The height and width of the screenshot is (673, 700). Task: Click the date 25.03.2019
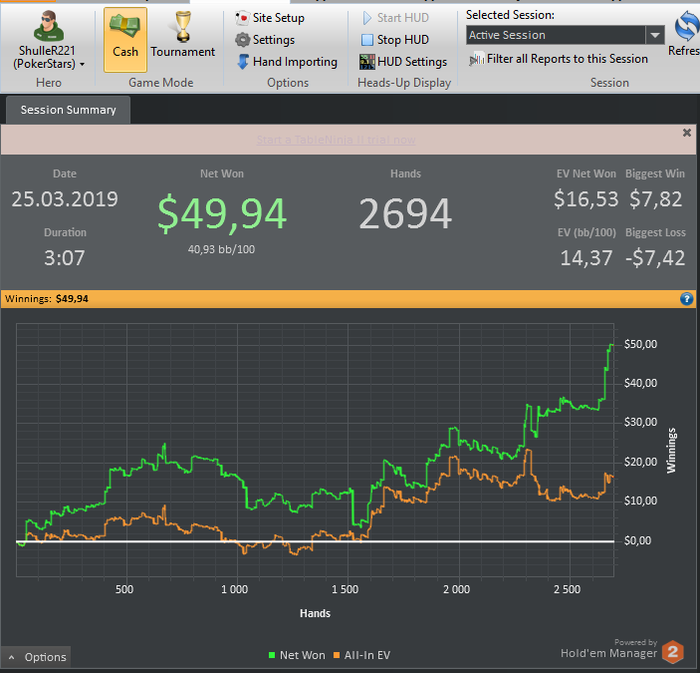[x=65, y=199]
